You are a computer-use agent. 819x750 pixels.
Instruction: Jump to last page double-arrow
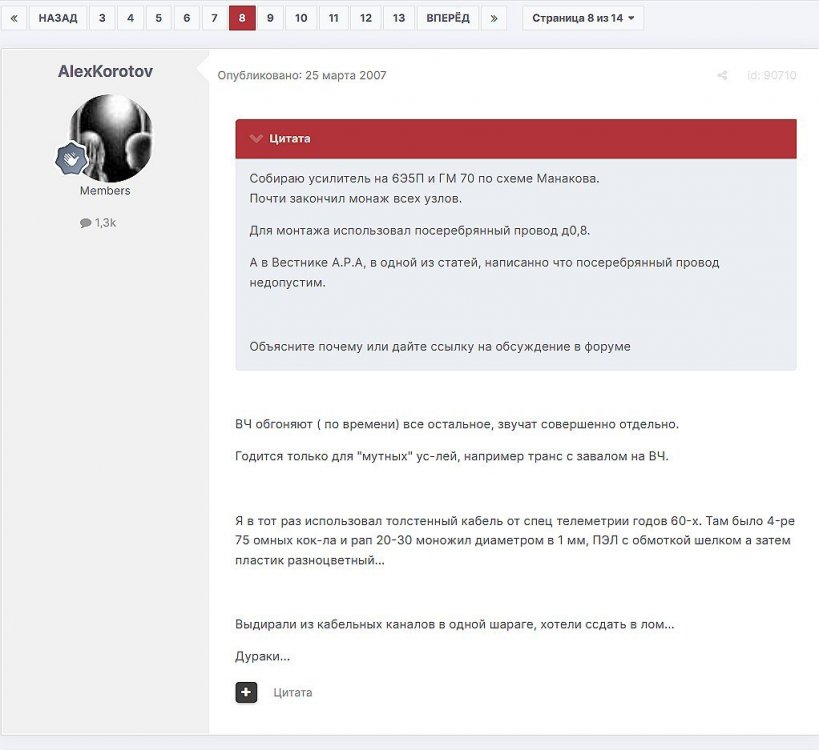pos(493,18)
